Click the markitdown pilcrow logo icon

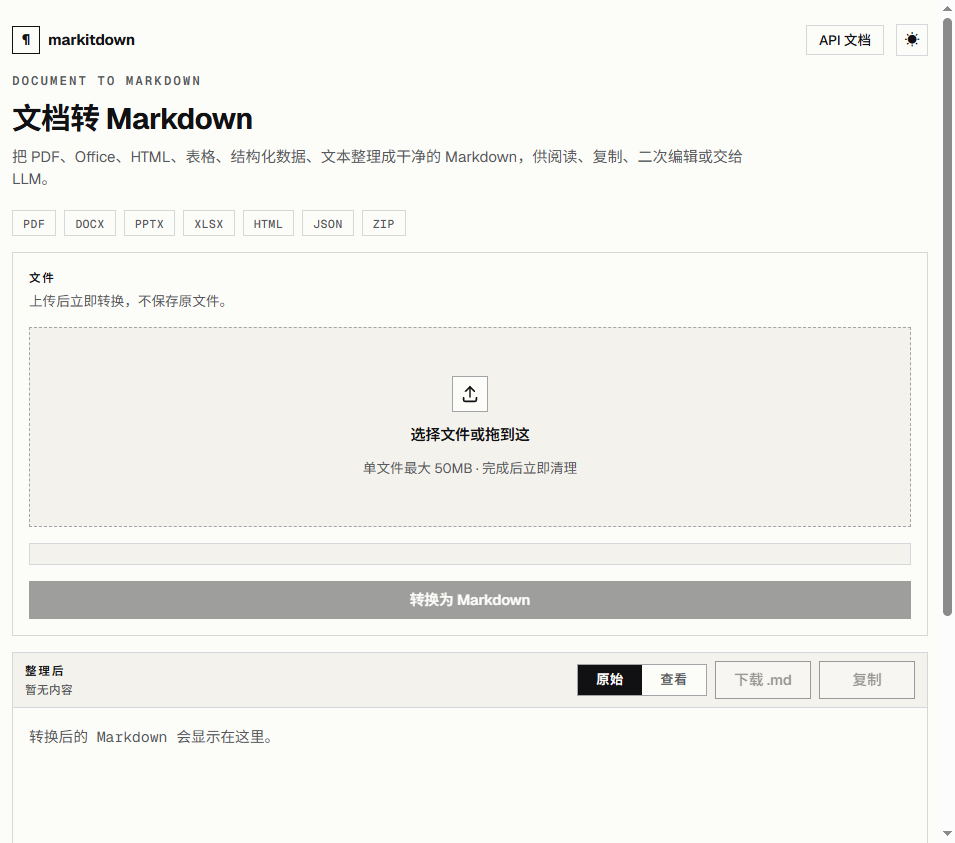point(26,40)
